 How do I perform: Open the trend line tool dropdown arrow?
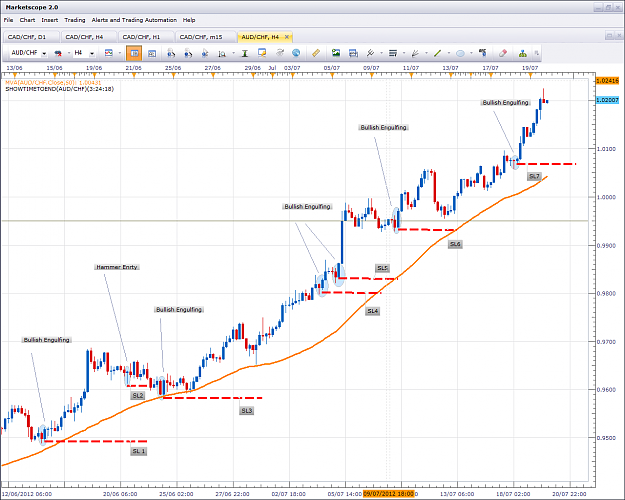click(449, 53)
